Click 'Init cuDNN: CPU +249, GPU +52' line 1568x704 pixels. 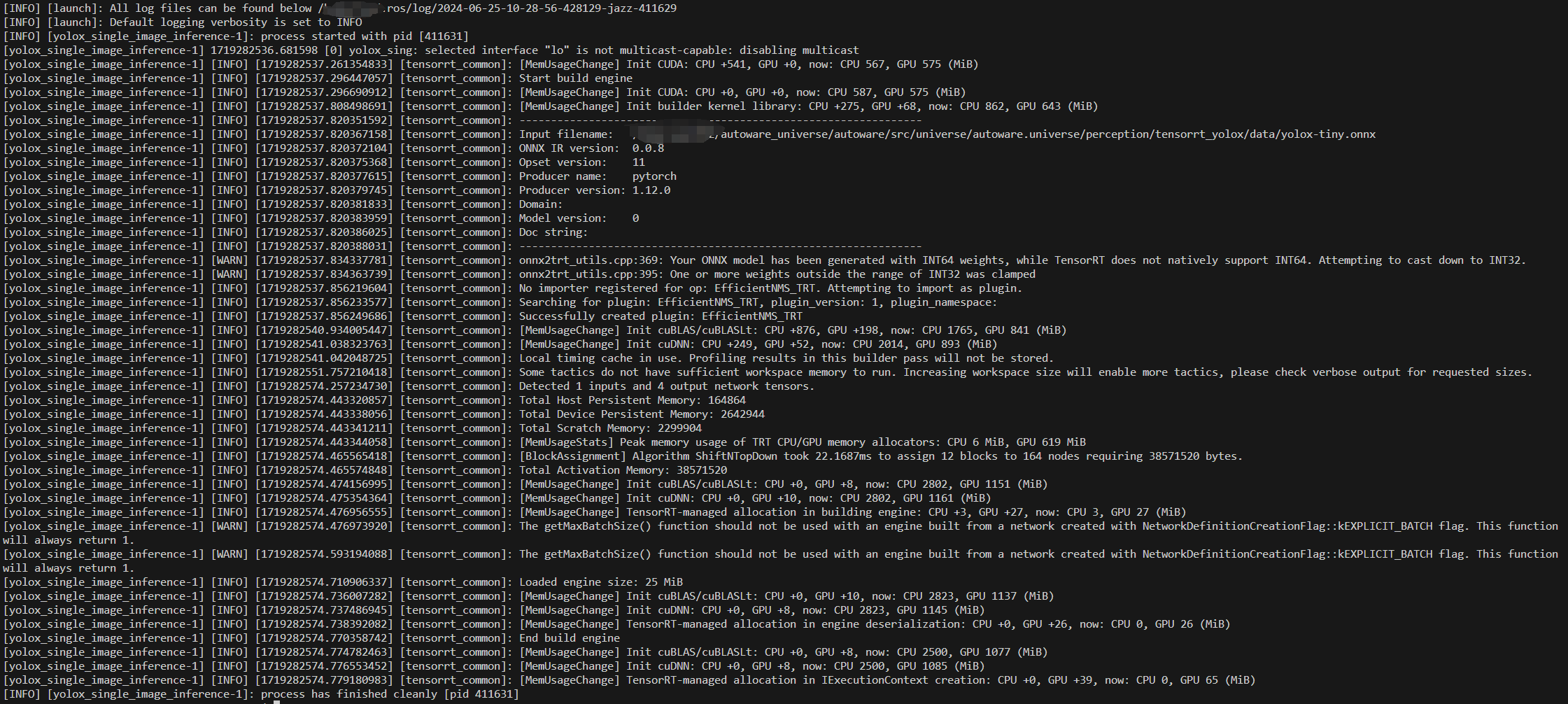pyautogui.click(x=501, y=344)
